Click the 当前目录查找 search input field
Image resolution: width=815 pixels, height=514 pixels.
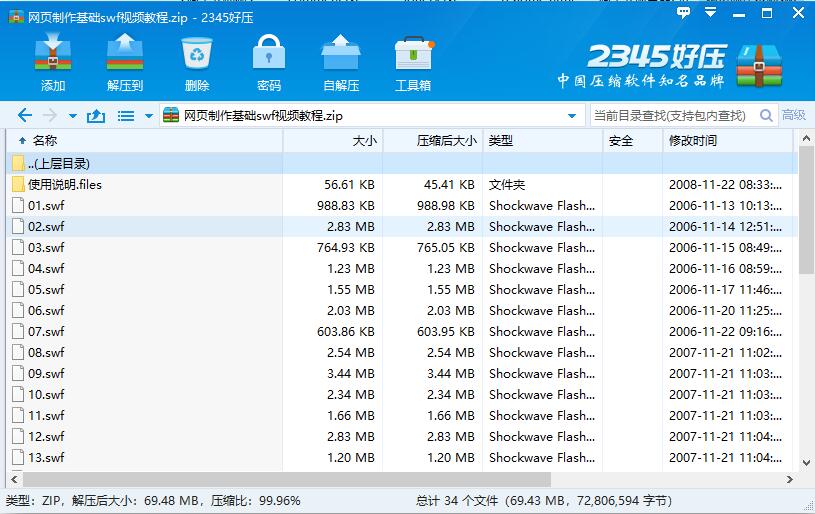point(674,115)
